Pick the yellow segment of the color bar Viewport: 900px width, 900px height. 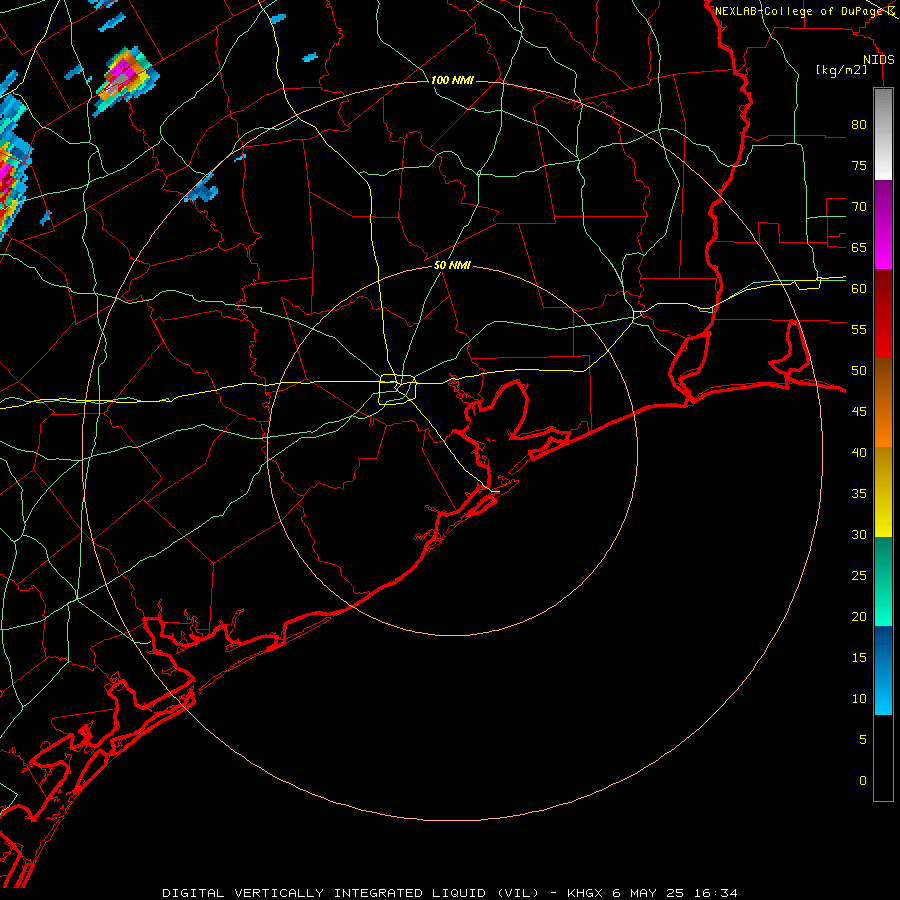[x=883, y=492]
